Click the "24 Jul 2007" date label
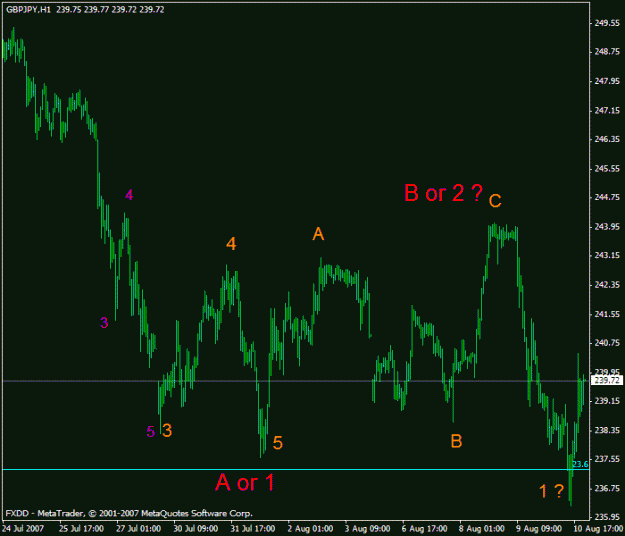Viewport: 625px width, 536px height. point(23,529)
